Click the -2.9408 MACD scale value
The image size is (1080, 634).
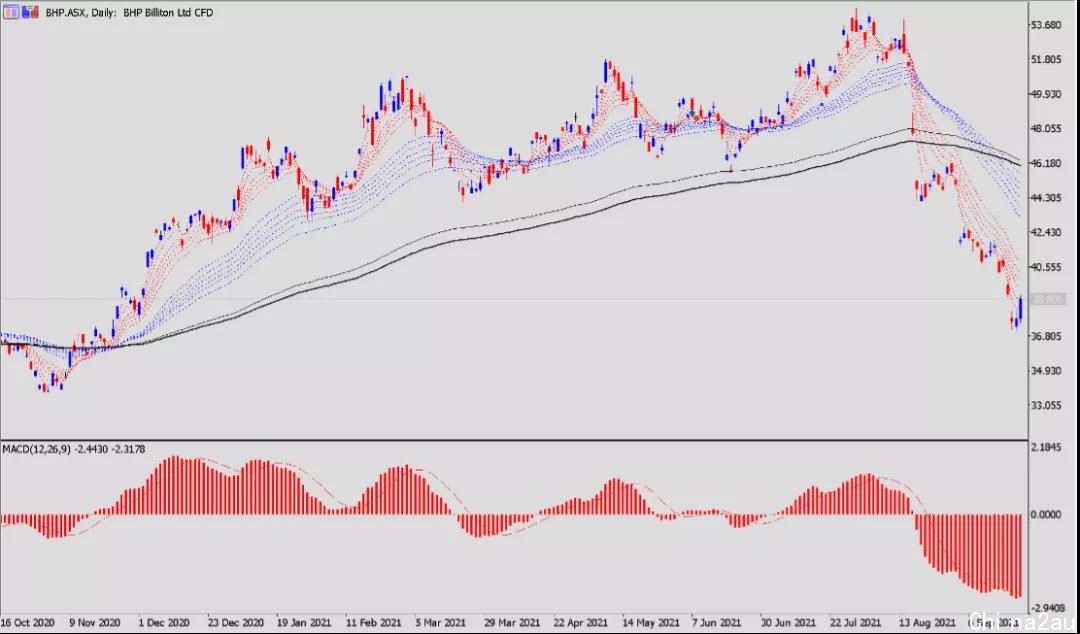[x=1049, y=608]
